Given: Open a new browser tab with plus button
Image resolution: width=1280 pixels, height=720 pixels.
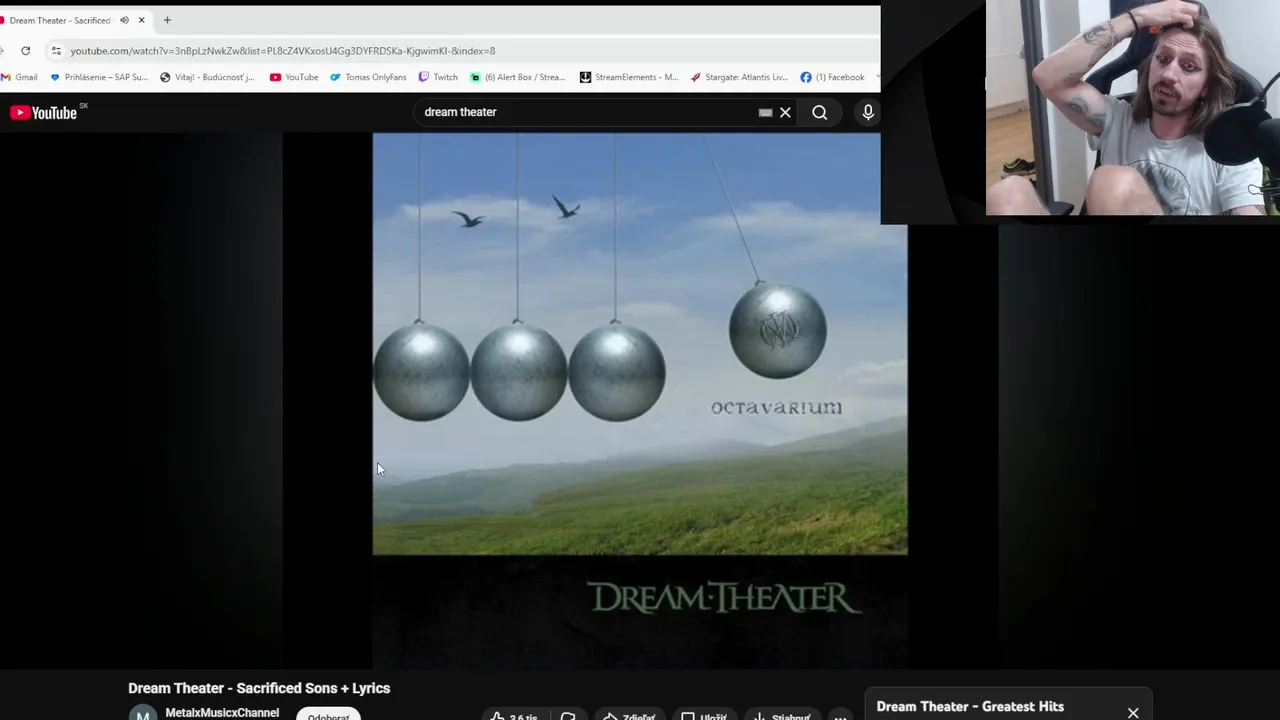Looking at the screenshot, I should (x=167, y=20).
